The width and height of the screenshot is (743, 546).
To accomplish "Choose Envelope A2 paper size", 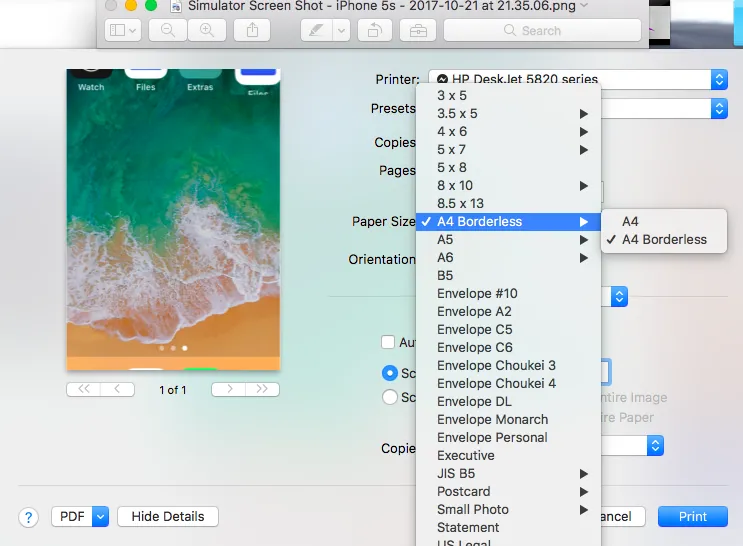I will coord(508,312).
